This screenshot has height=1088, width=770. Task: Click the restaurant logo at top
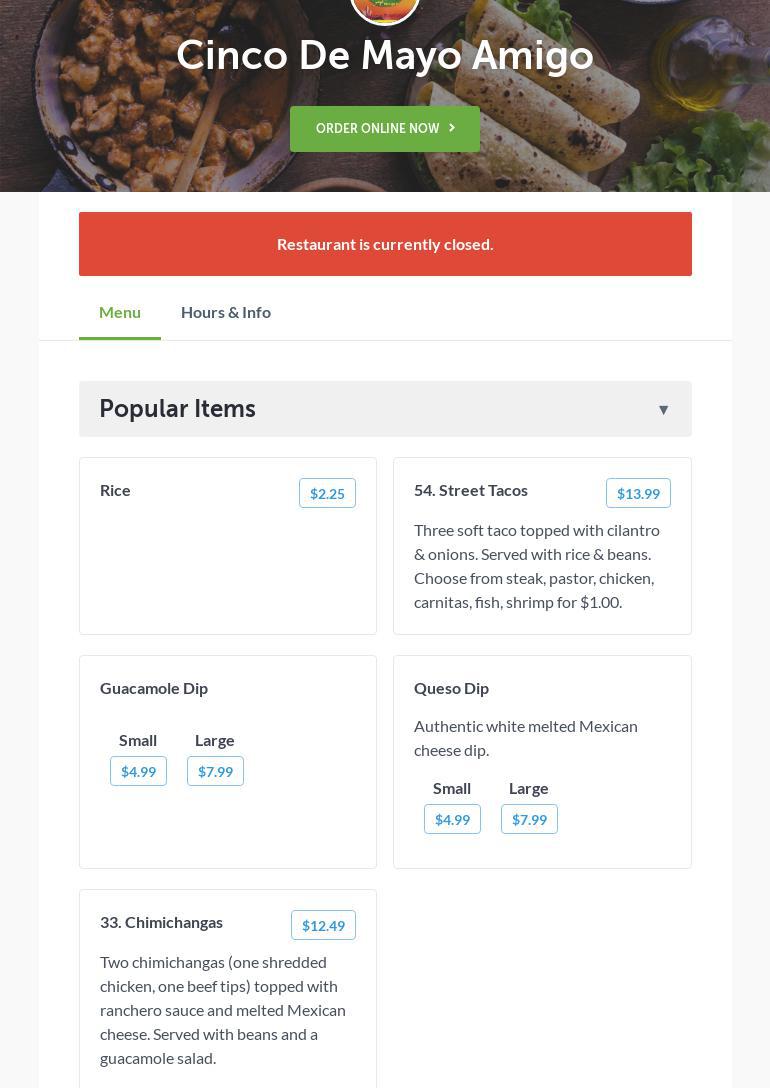(x=385, y=8)
